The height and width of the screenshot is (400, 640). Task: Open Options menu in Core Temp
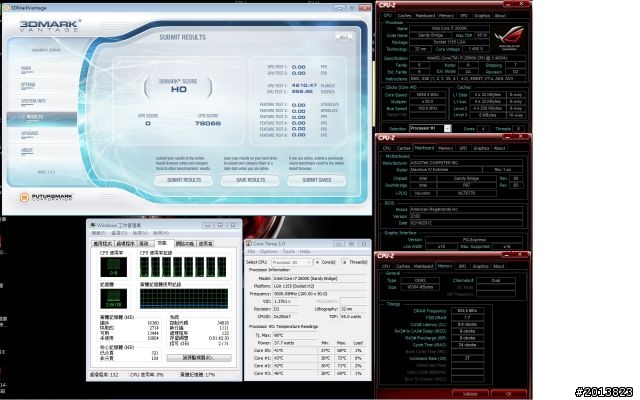click(269, 251)
